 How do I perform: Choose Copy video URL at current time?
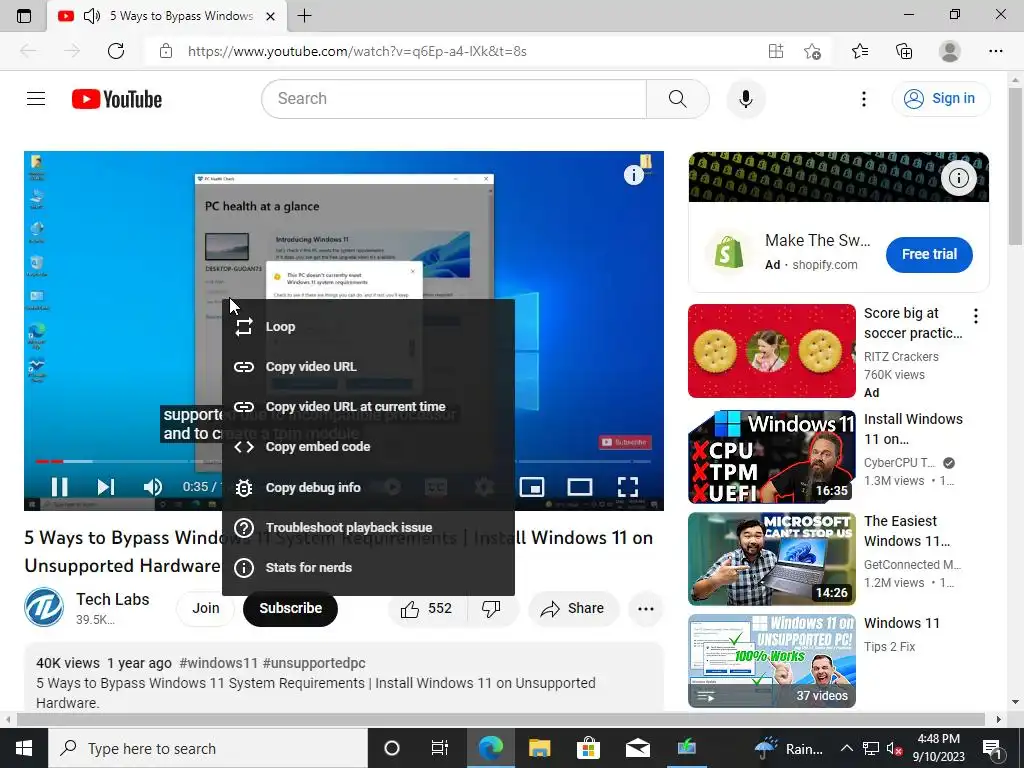coord(368,407)
